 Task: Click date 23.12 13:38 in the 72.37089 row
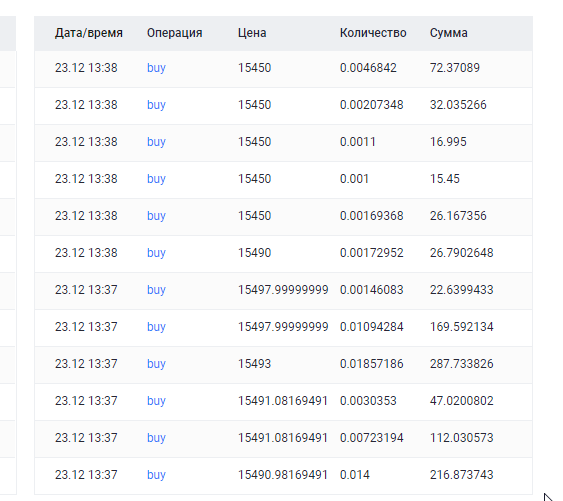point(86,68)
